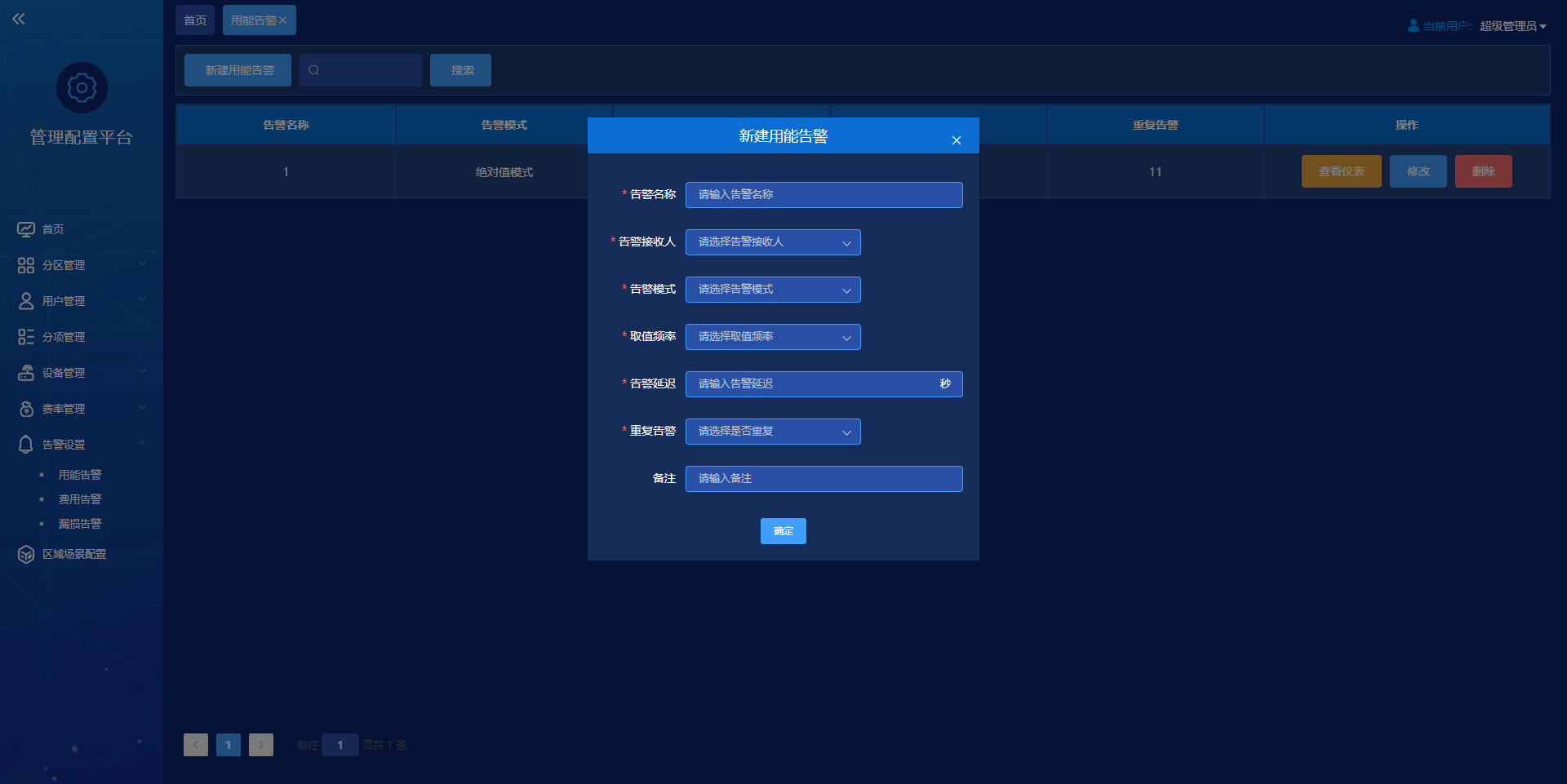The image size is (1567, 784).
Task: Expand the 费率管理 menu chevron
Action: point(142,407)
